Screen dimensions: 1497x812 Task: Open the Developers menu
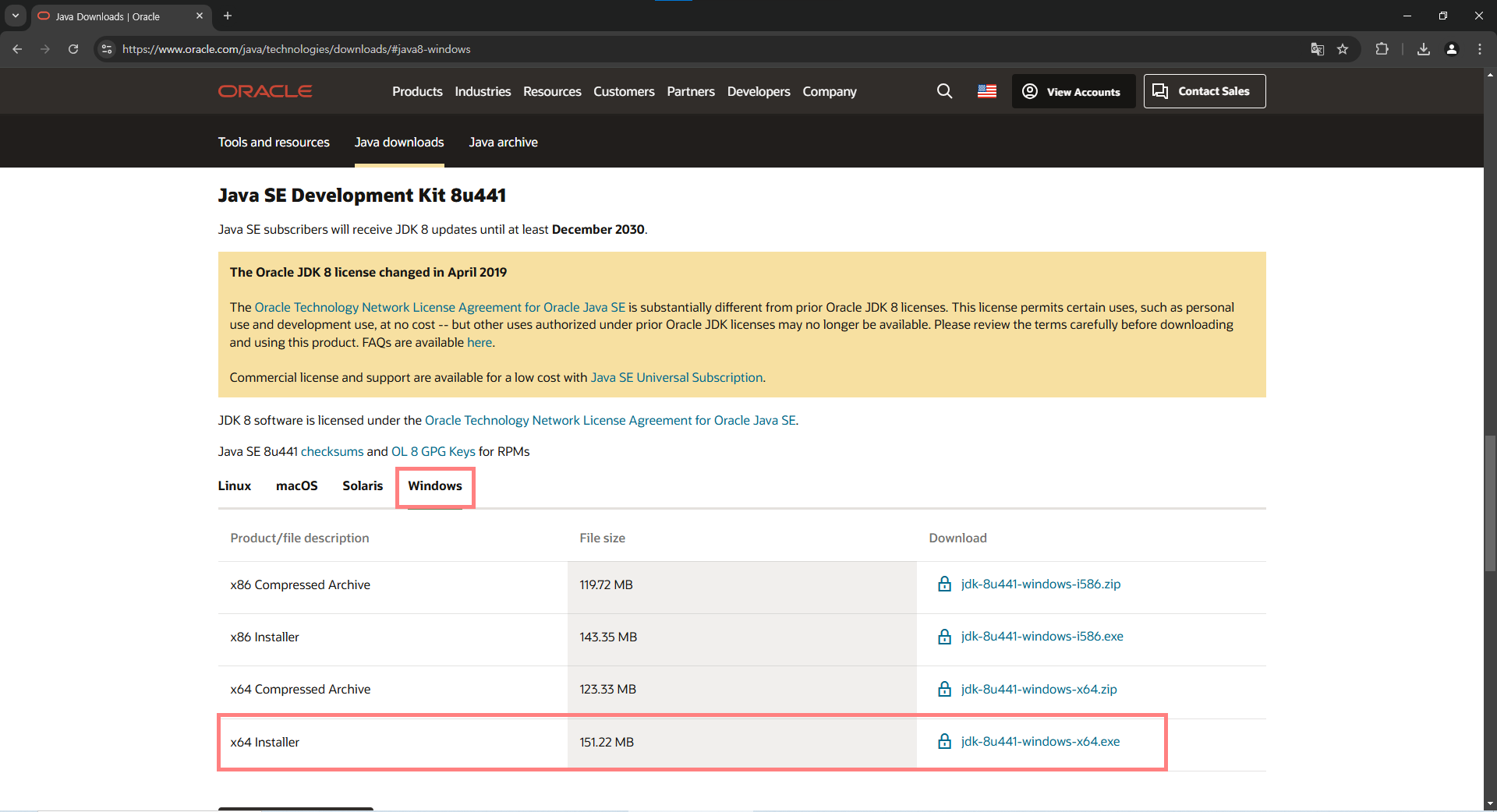tap(759, 91)
